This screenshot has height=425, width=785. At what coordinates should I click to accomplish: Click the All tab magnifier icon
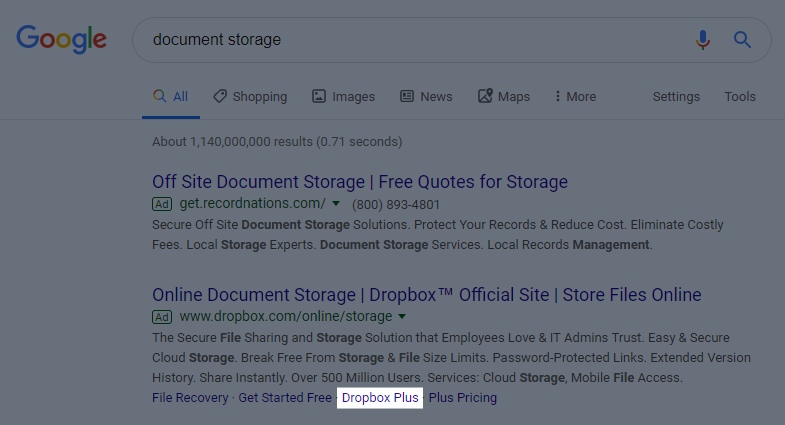pyautogui.click(x=159, y=96)
